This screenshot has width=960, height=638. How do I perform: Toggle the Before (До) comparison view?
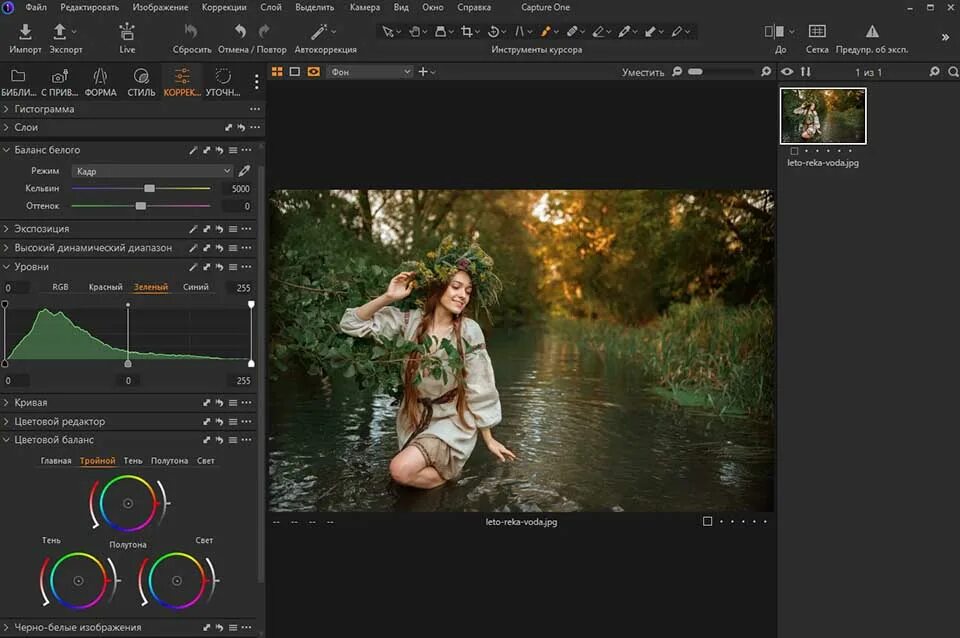[774, 32]
